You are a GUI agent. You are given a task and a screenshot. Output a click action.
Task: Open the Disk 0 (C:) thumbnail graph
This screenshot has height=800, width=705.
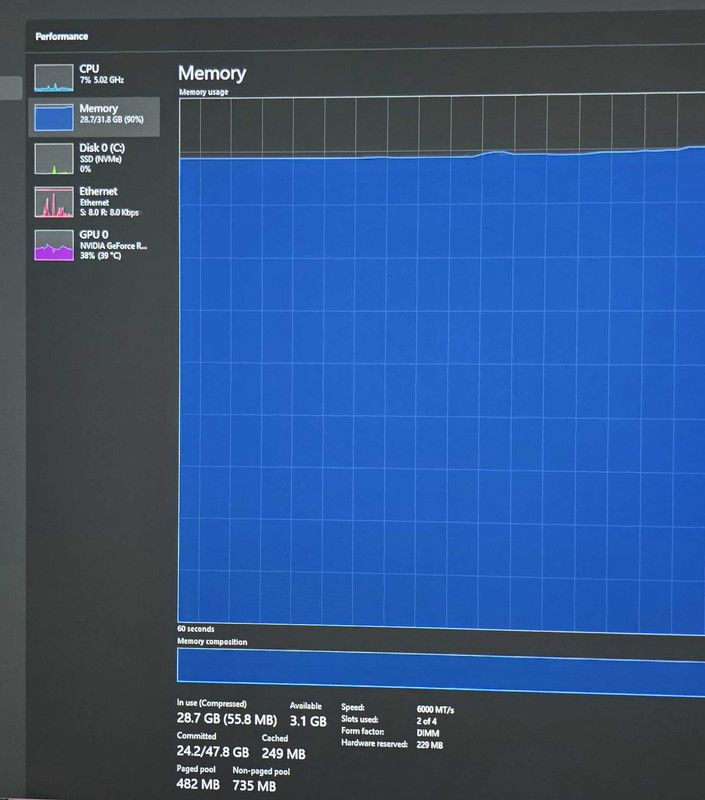[54, 159]
